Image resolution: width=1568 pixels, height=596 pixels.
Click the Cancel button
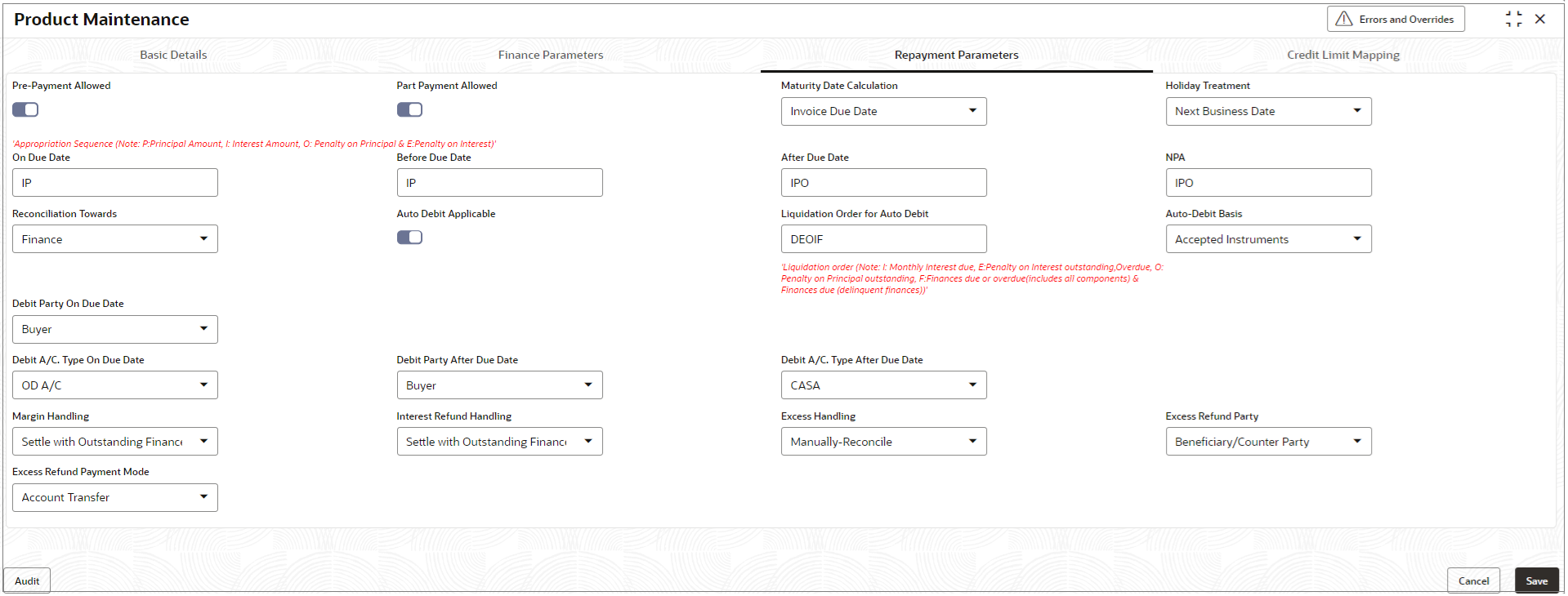pyautogui.click(x=1473, y=580)
